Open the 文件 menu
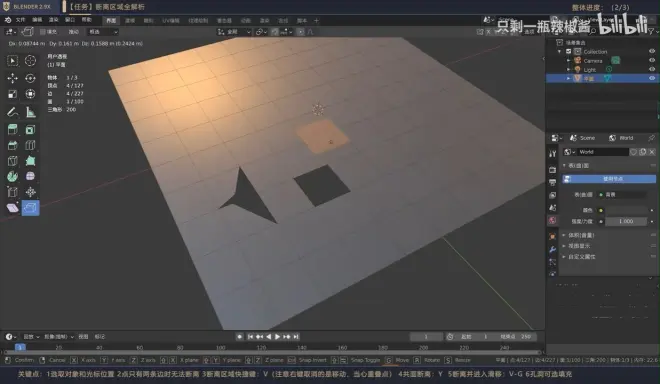The image size is (660, 384). (x=20, y=20)
